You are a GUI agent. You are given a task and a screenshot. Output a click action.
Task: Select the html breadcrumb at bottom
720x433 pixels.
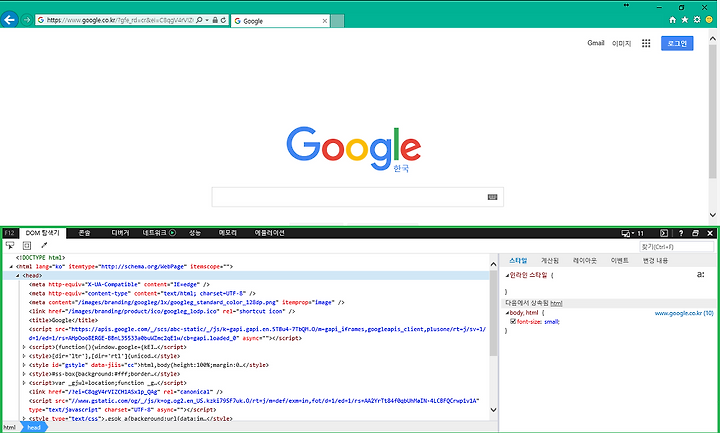click(x=10, y=427)
